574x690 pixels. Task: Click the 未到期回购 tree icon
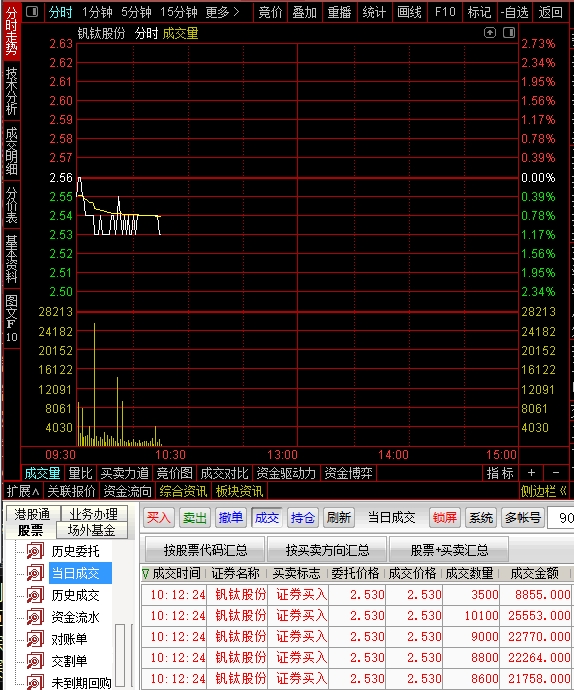[35, 682]
